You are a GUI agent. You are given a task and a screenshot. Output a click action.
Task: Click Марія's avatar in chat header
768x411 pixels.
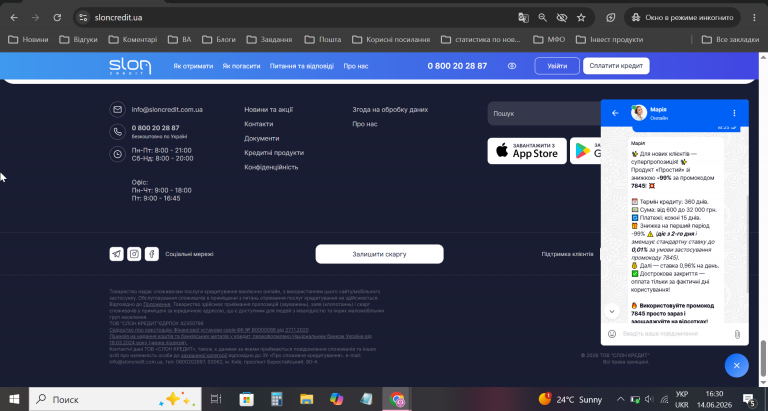pos(639,113)
